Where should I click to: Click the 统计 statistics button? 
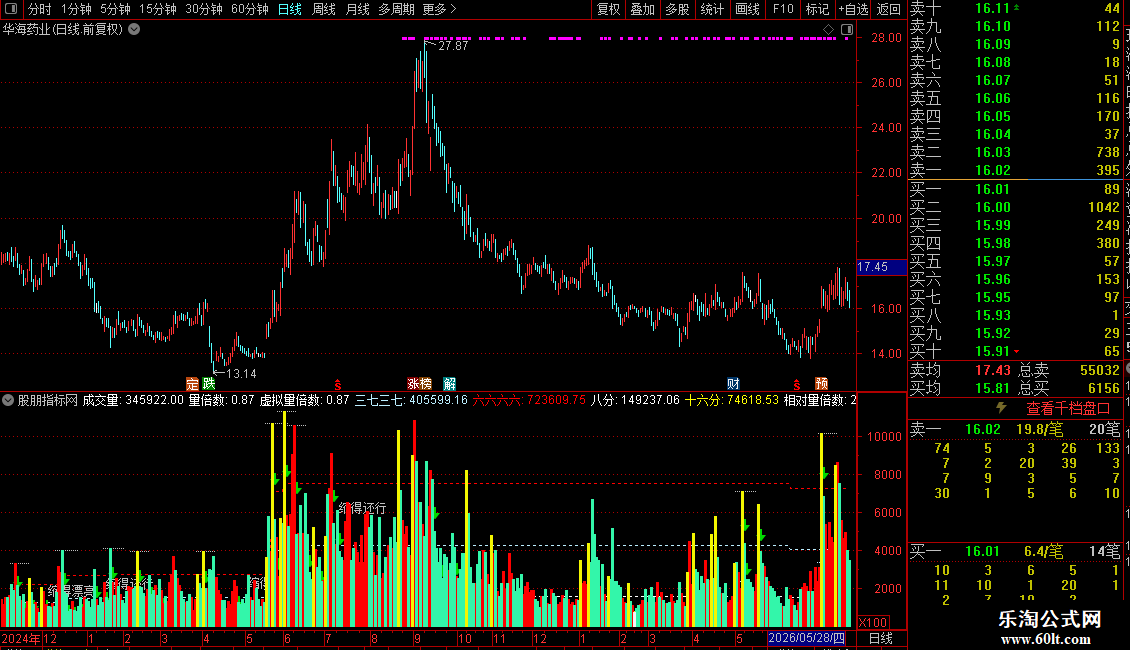tap(712, 9)
